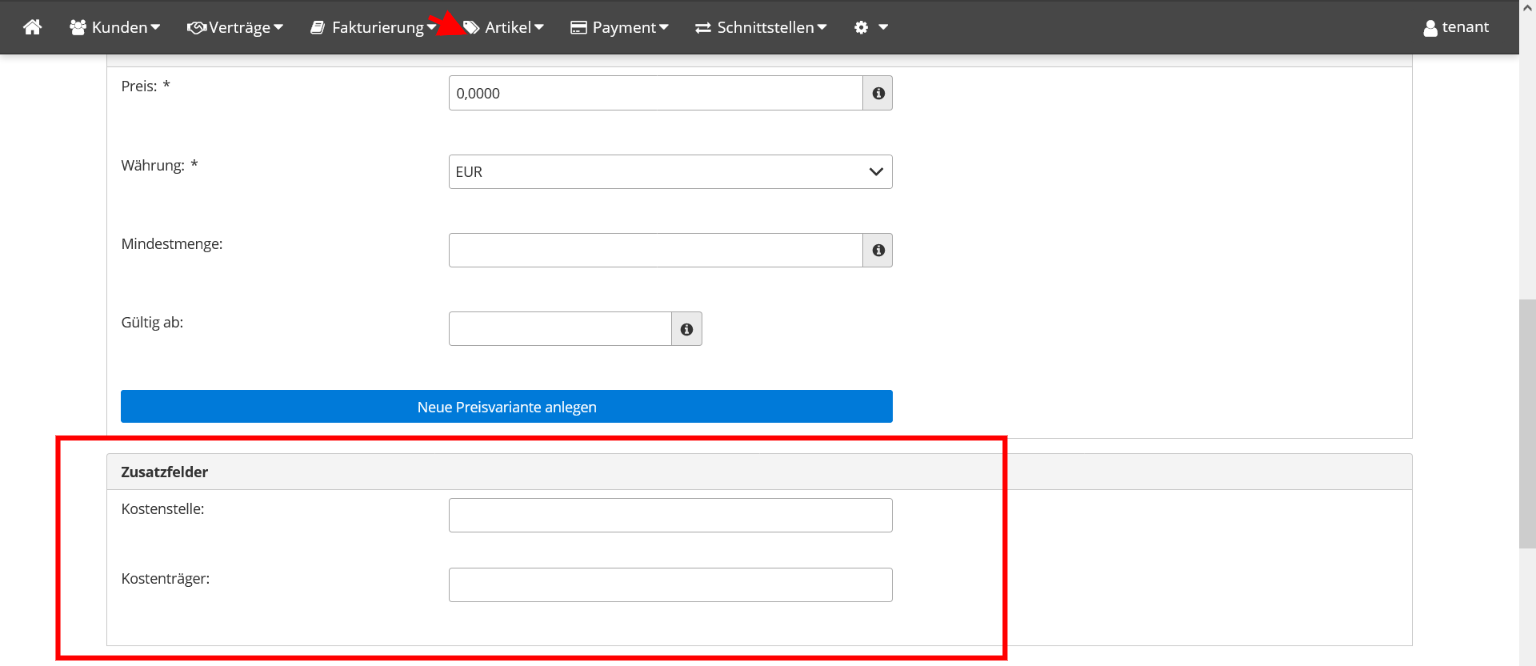This screenshot has width=1536, height=666.
Task: Click the info icon beside Preis field
Action: (x=878, y=93)
